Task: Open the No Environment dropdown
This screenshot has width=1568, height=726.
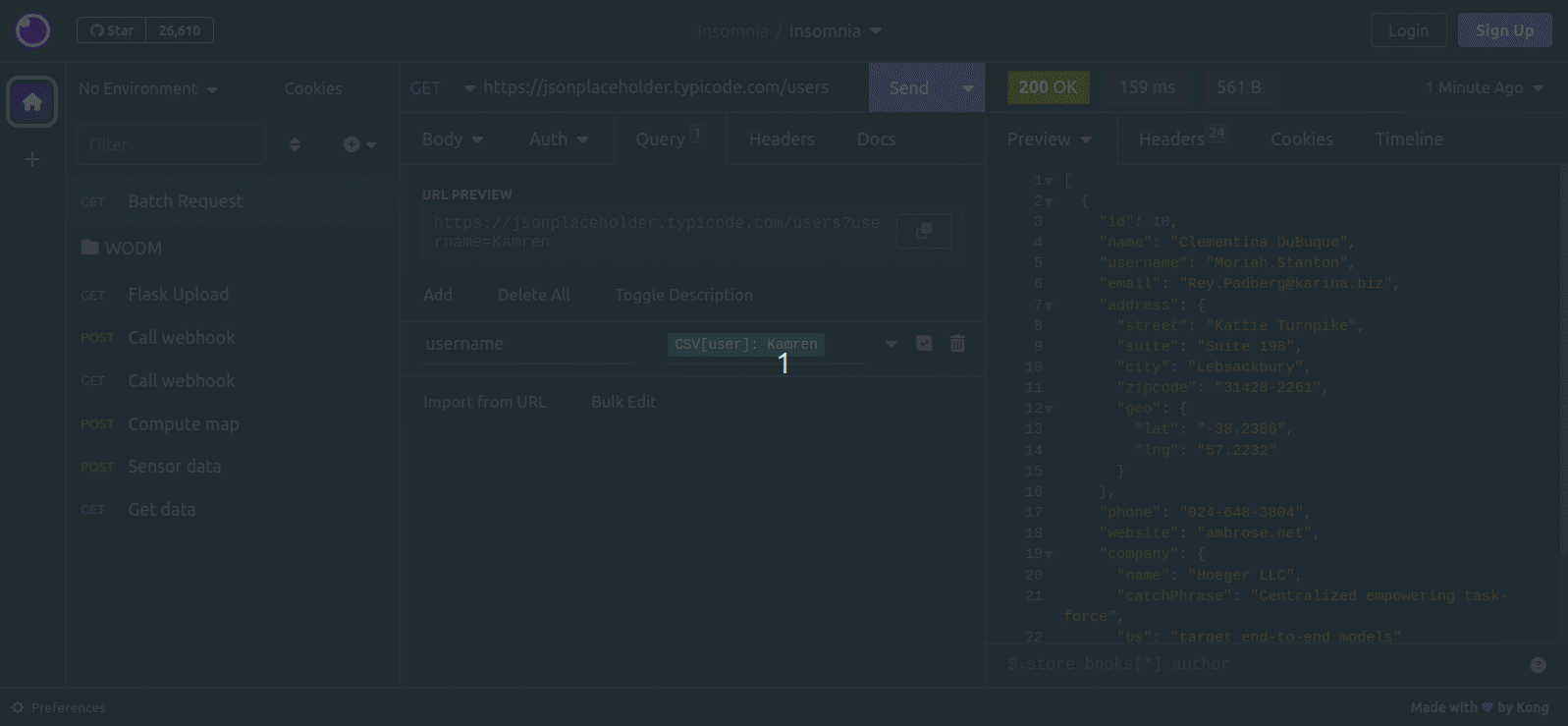Action: (147, 88)
